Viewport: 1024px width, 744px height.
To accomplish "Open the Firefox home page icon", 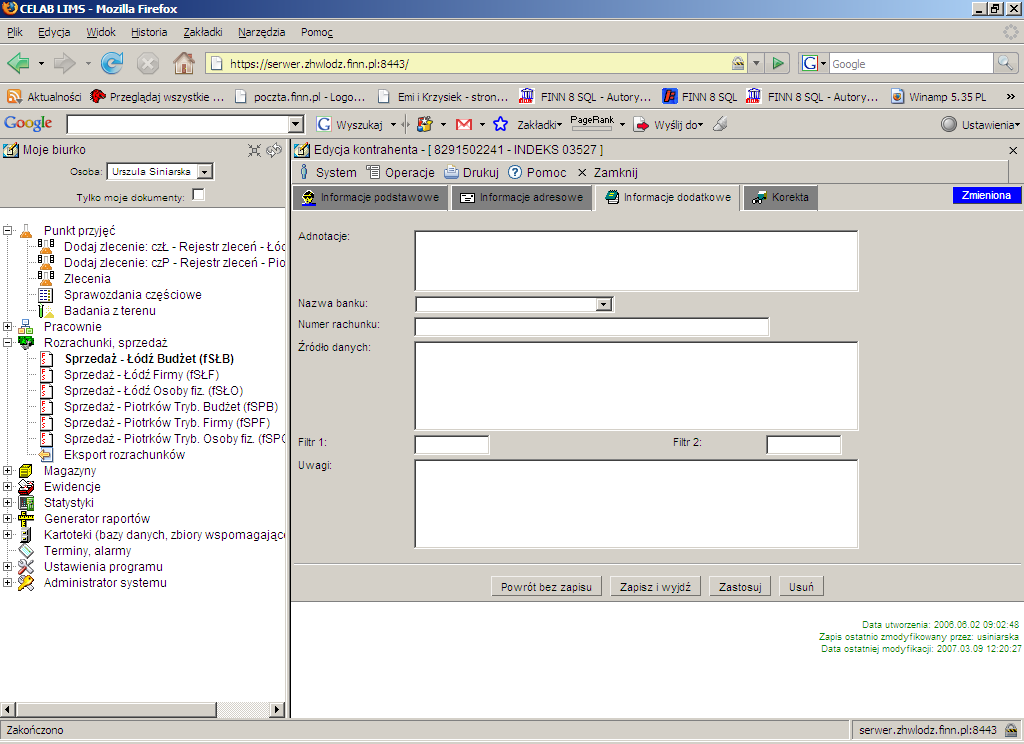I will (184, 63).
